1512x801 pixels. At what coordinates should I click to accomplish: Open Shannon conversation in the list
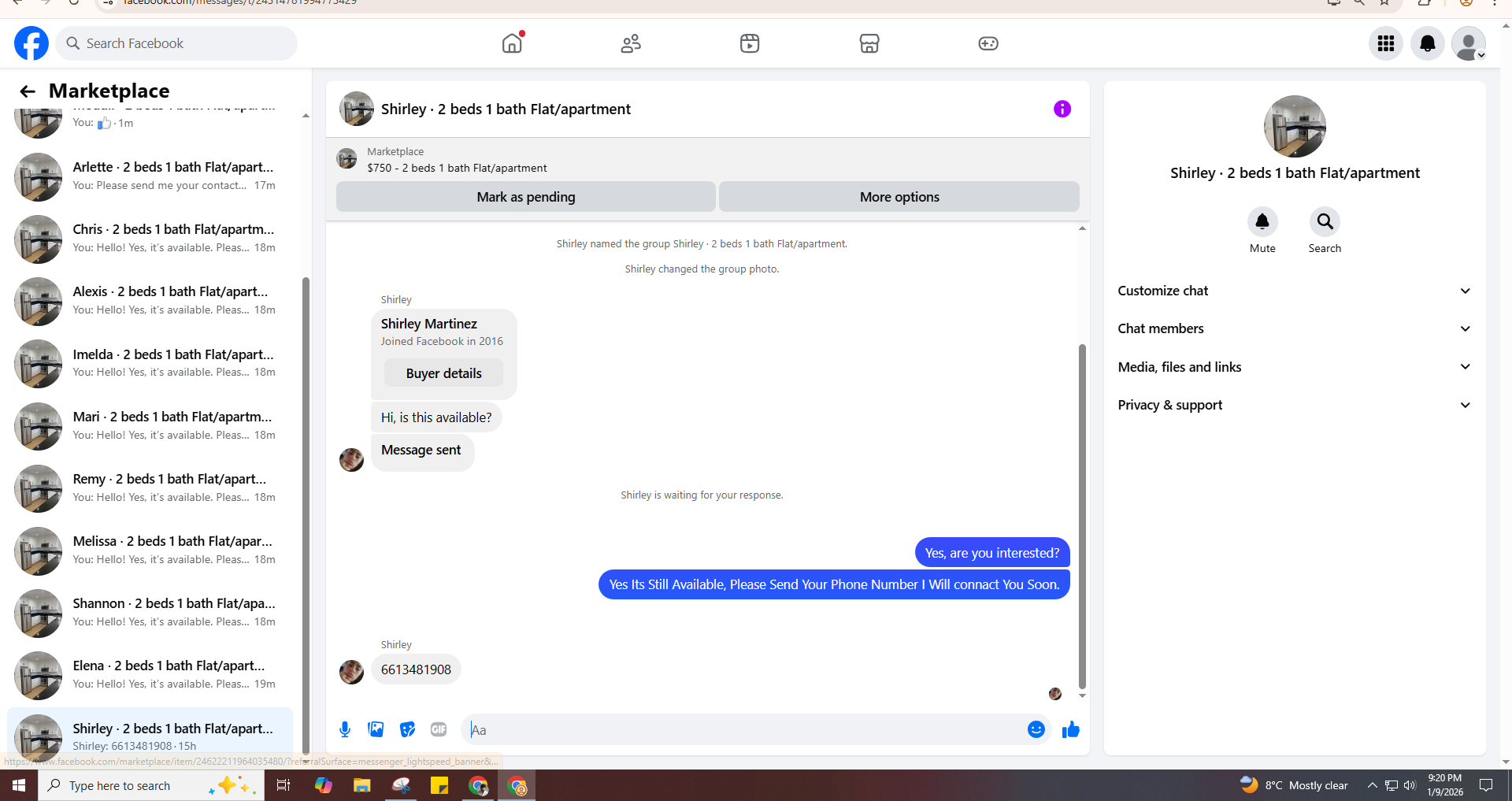150,613
